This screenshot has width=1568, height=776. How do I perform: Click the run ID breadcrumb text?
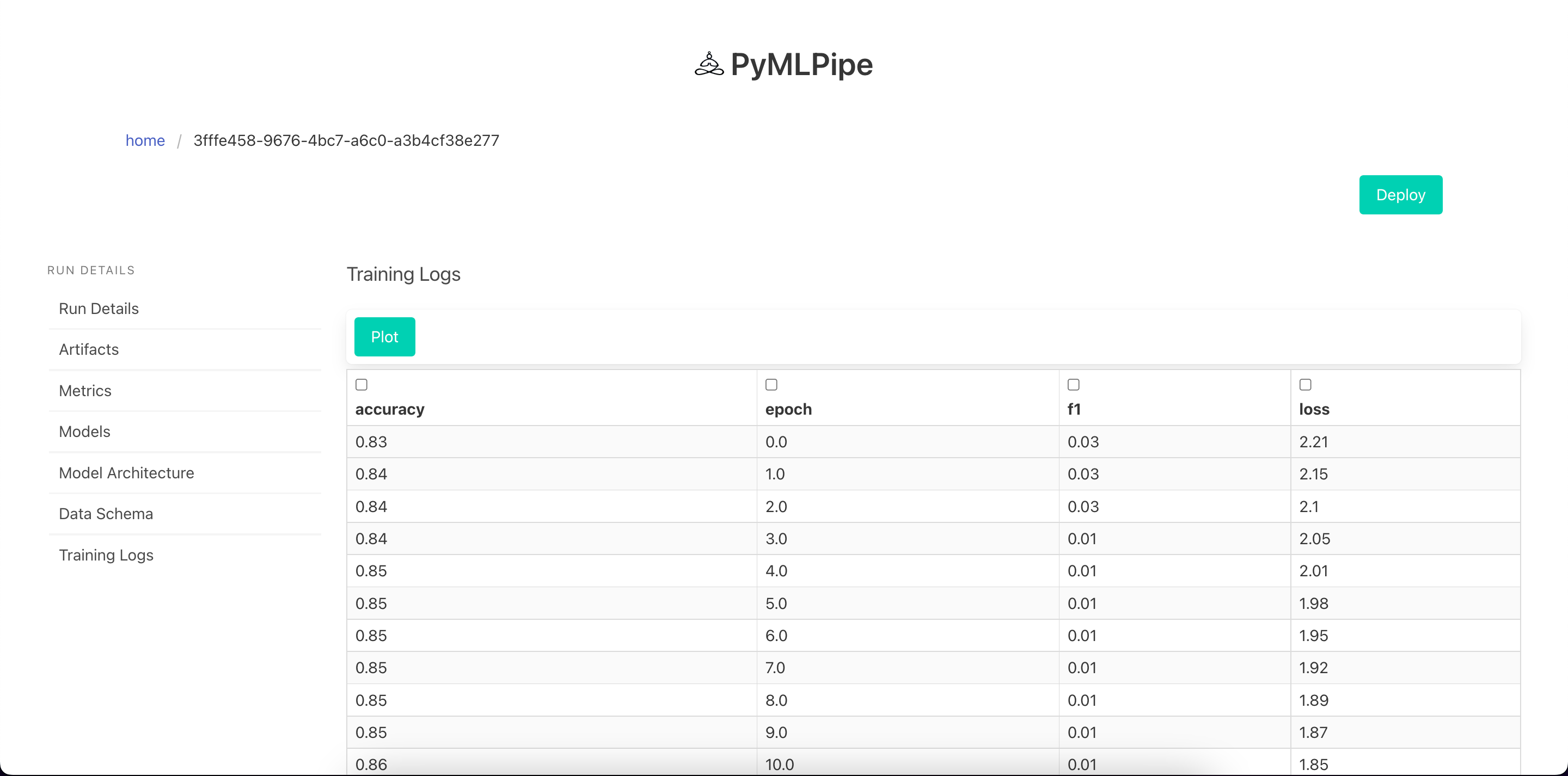(x=346, y=140)
